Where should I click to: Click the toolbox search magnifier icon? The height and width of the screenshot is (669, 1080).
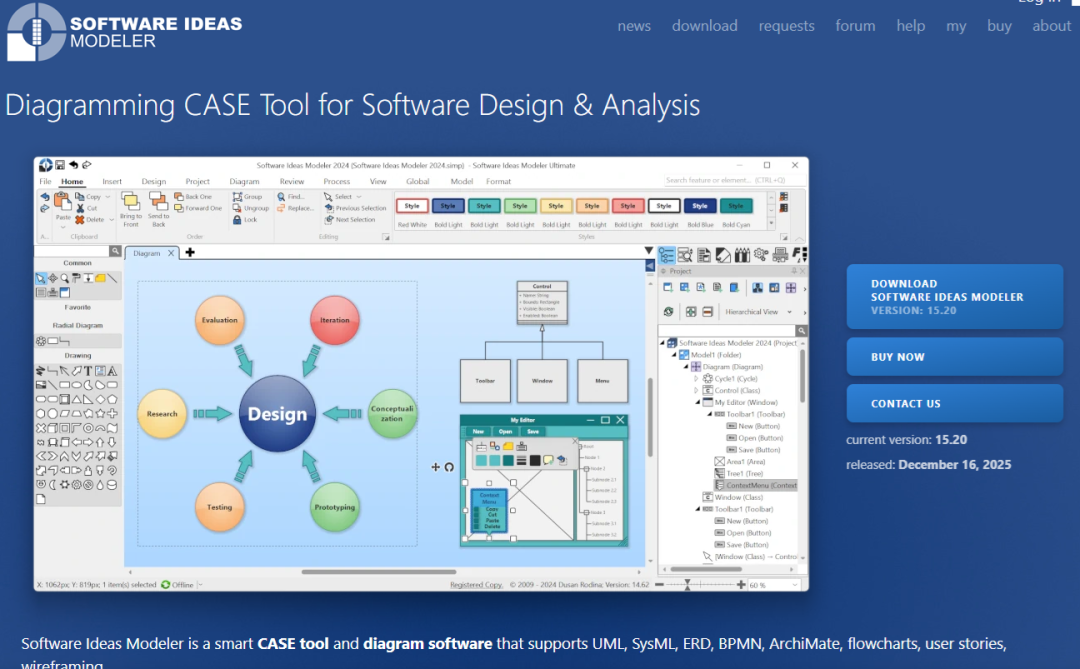[115, 251]
